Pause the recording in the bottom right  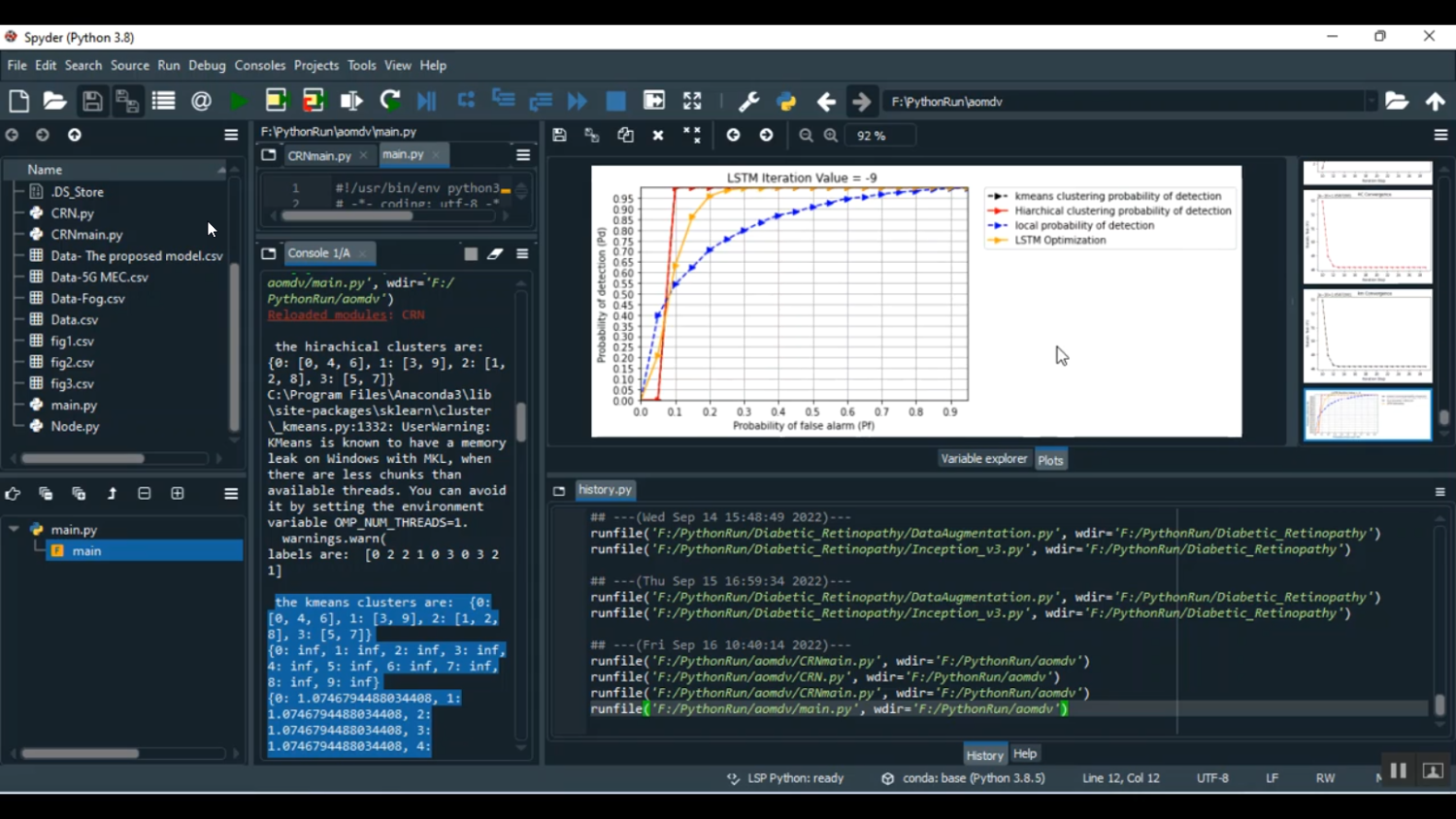[x=1398, y=770]
